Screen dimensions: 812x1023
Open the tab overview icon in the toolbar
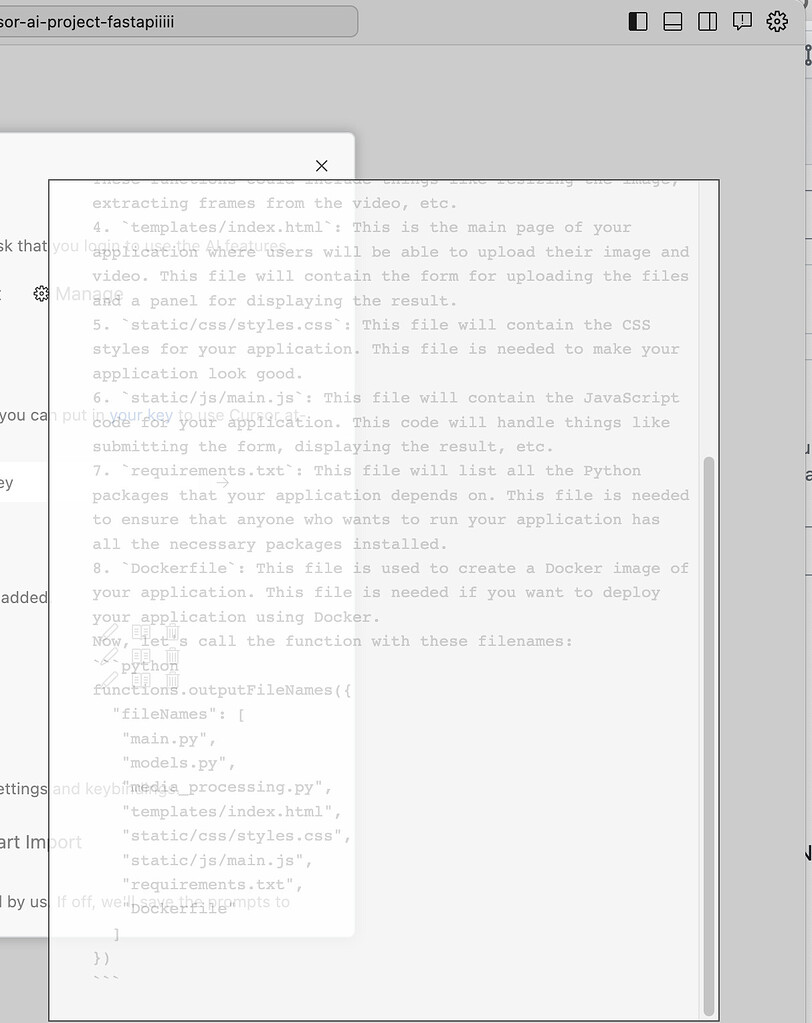pos(672,21)
